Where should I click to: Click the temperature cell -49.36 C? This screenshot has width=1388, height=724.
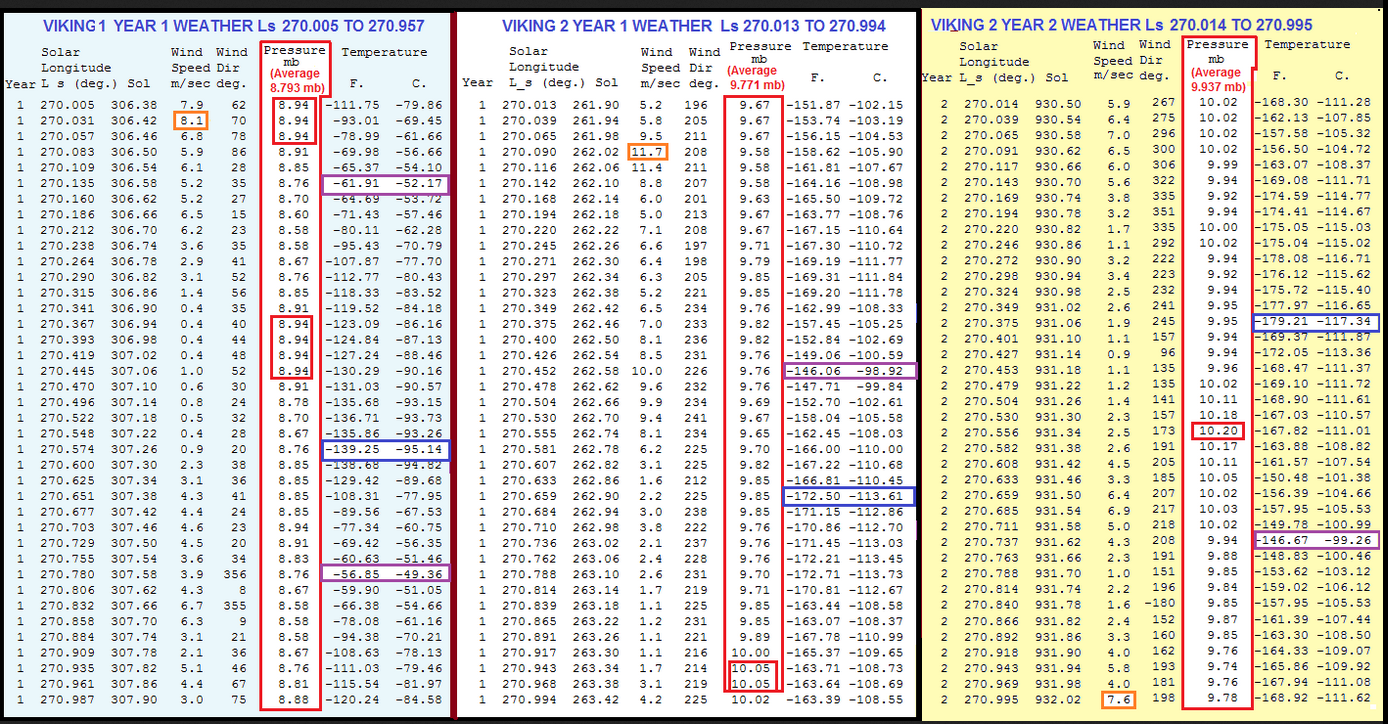click(420, 574)
